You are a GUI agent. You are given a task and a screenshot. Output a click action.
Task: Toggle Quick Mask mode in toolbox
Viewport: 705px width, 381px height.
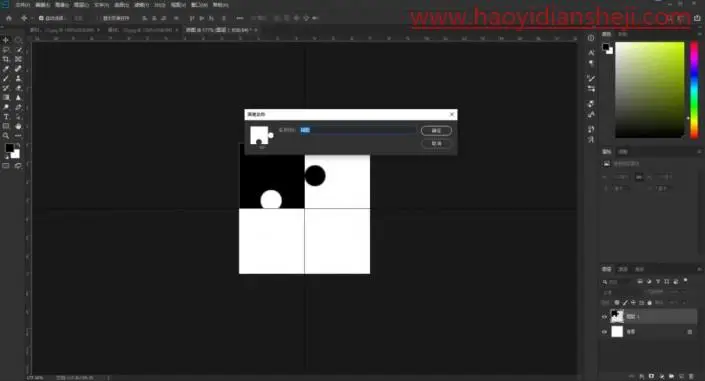click(x=6, y=166)
